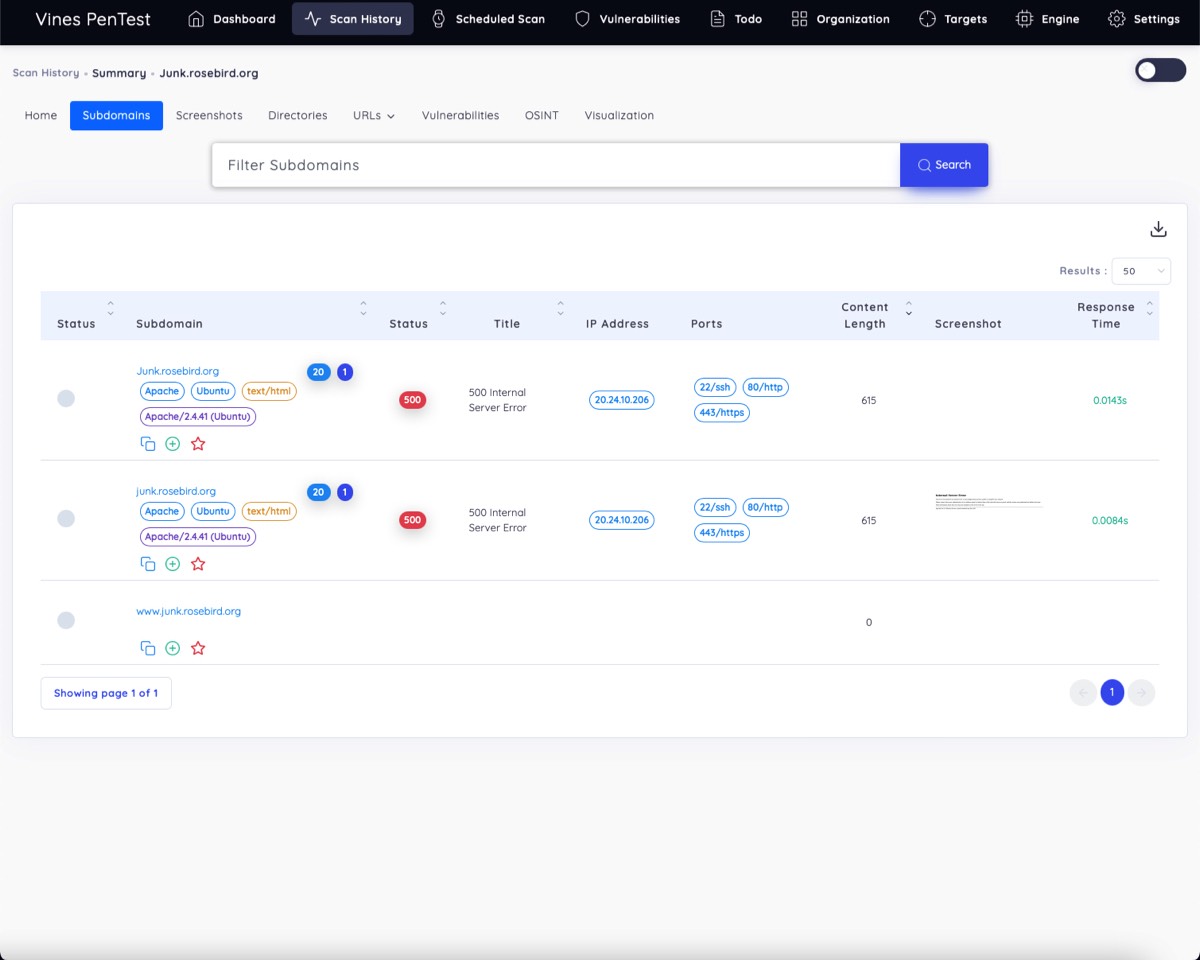This screenshot has width=1200, height=960.
Task: Open the Results per page dropdown
Action: pyautogui.click(x=1141, y=271)
